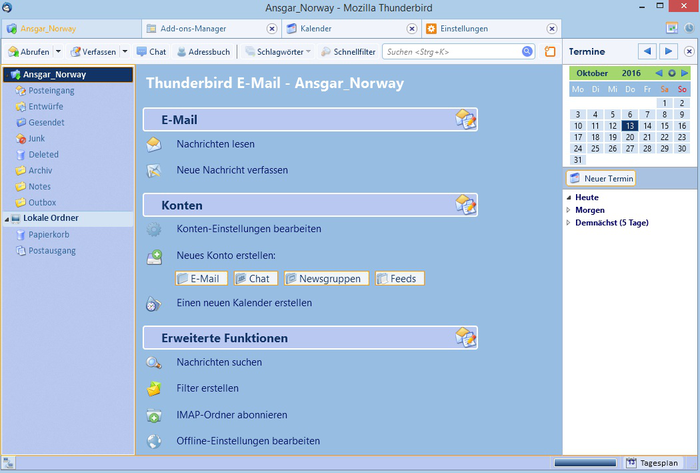Click the Verfassen compose button
Viewport: 700px width, 473px height.
[93, 52]
